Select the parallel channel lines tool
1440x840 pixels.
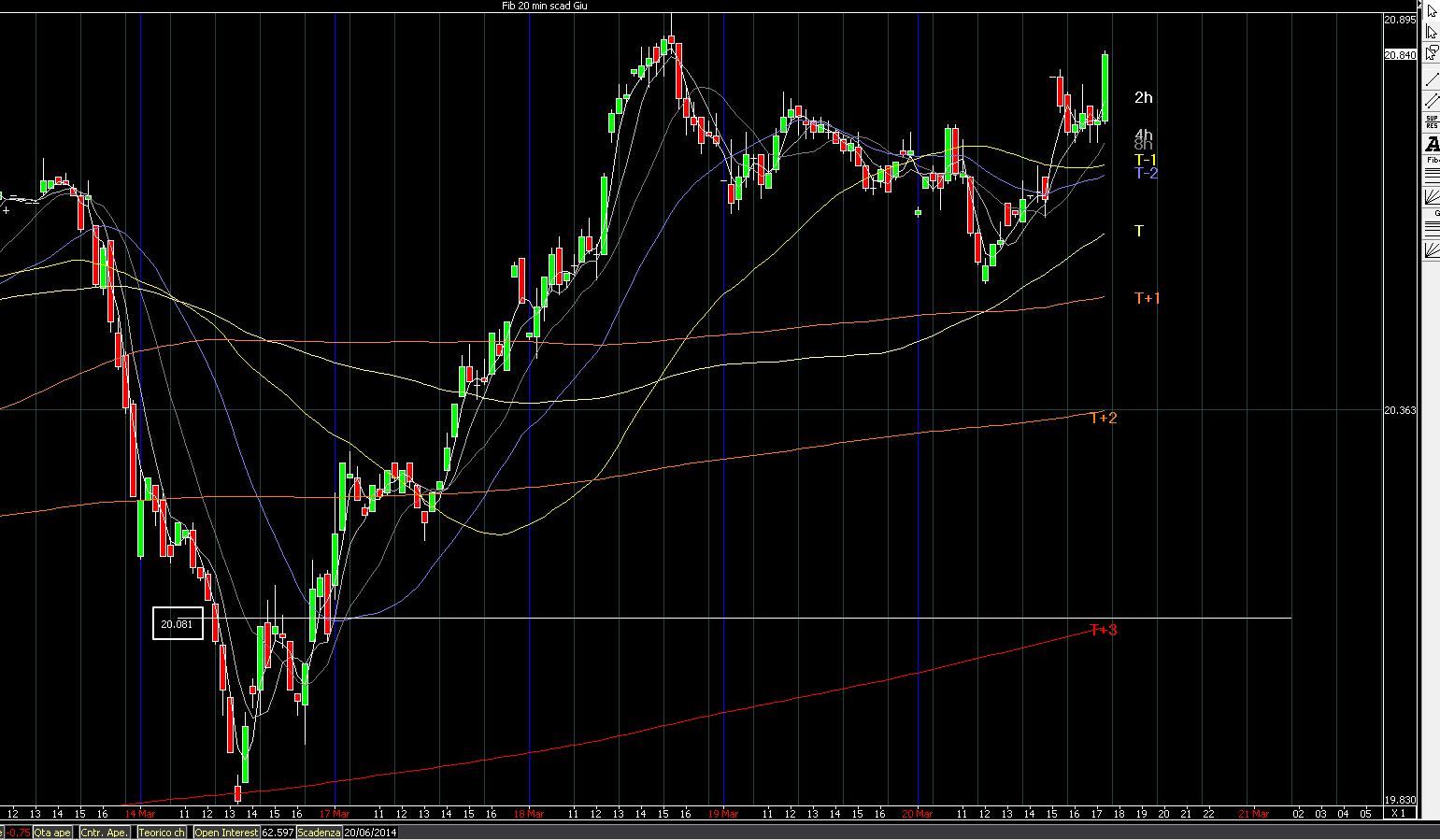point(1432,101)
